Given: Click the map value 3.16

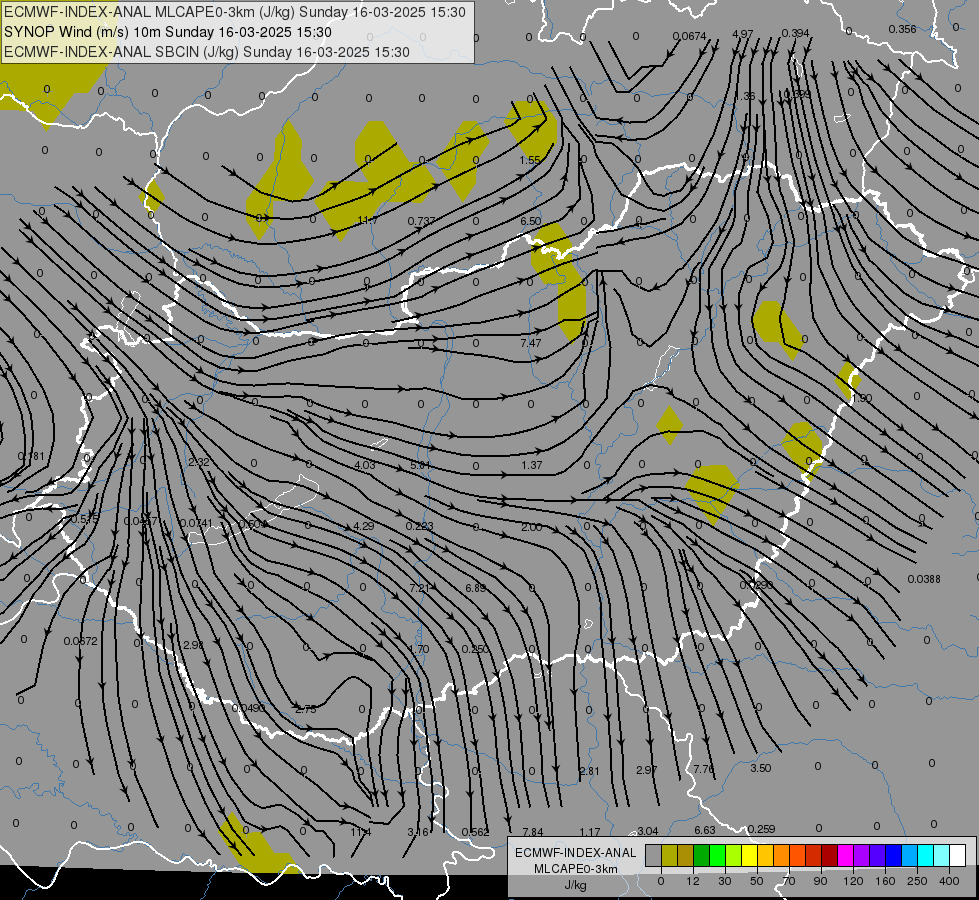Looking at the screenshot, I should (418, 832).
